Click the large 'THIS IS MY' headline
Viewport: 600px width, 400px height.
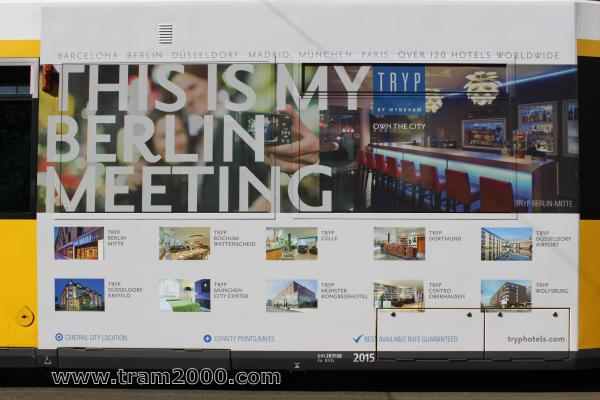(x=214, y=87)
